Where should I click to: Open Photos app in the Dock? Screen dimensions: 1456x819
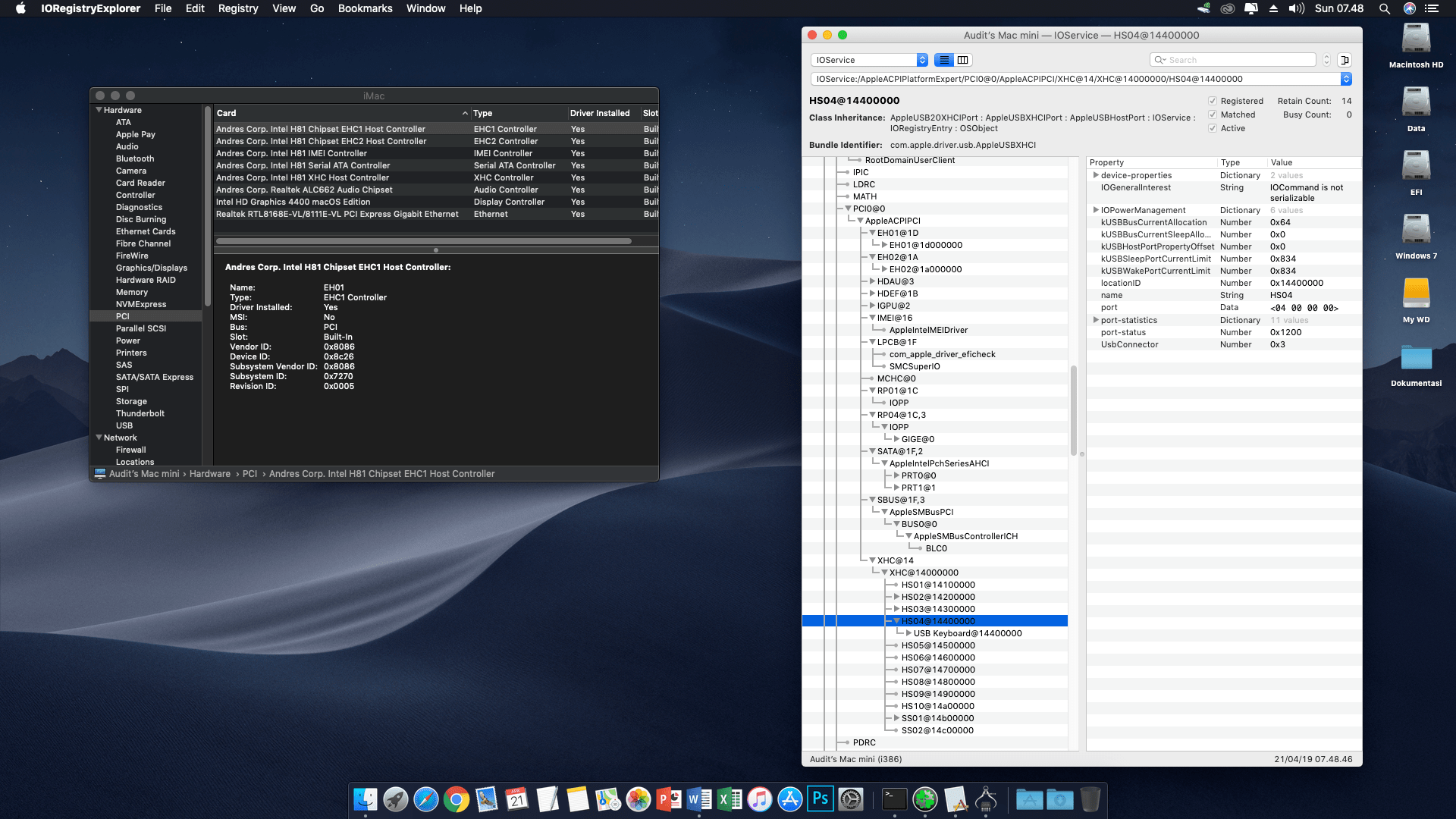coord(639,799)
